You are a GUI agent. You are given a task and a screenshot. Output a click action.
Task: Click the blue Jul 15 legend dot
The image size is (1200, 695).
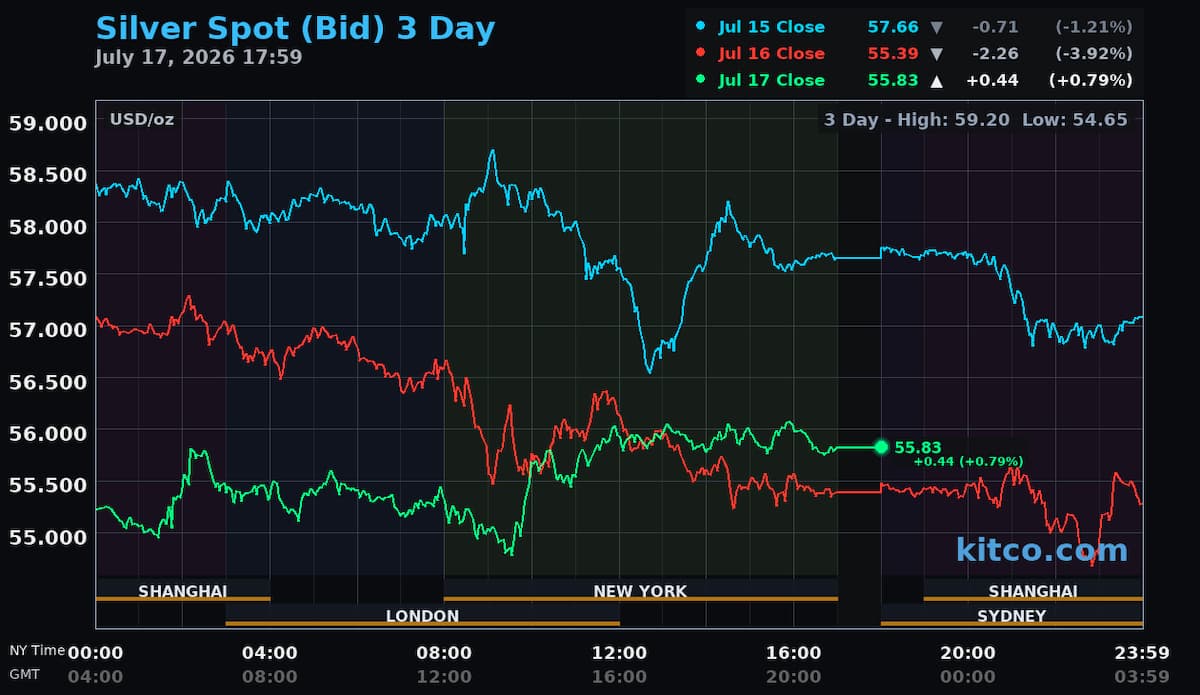(700, 27)
